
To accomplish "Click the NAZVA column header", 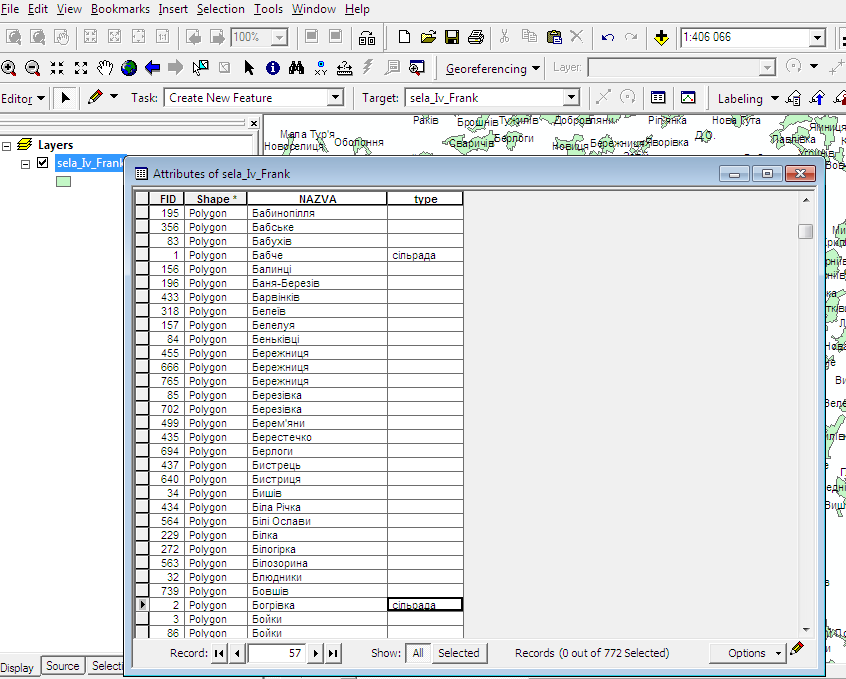I will point(317,199).
